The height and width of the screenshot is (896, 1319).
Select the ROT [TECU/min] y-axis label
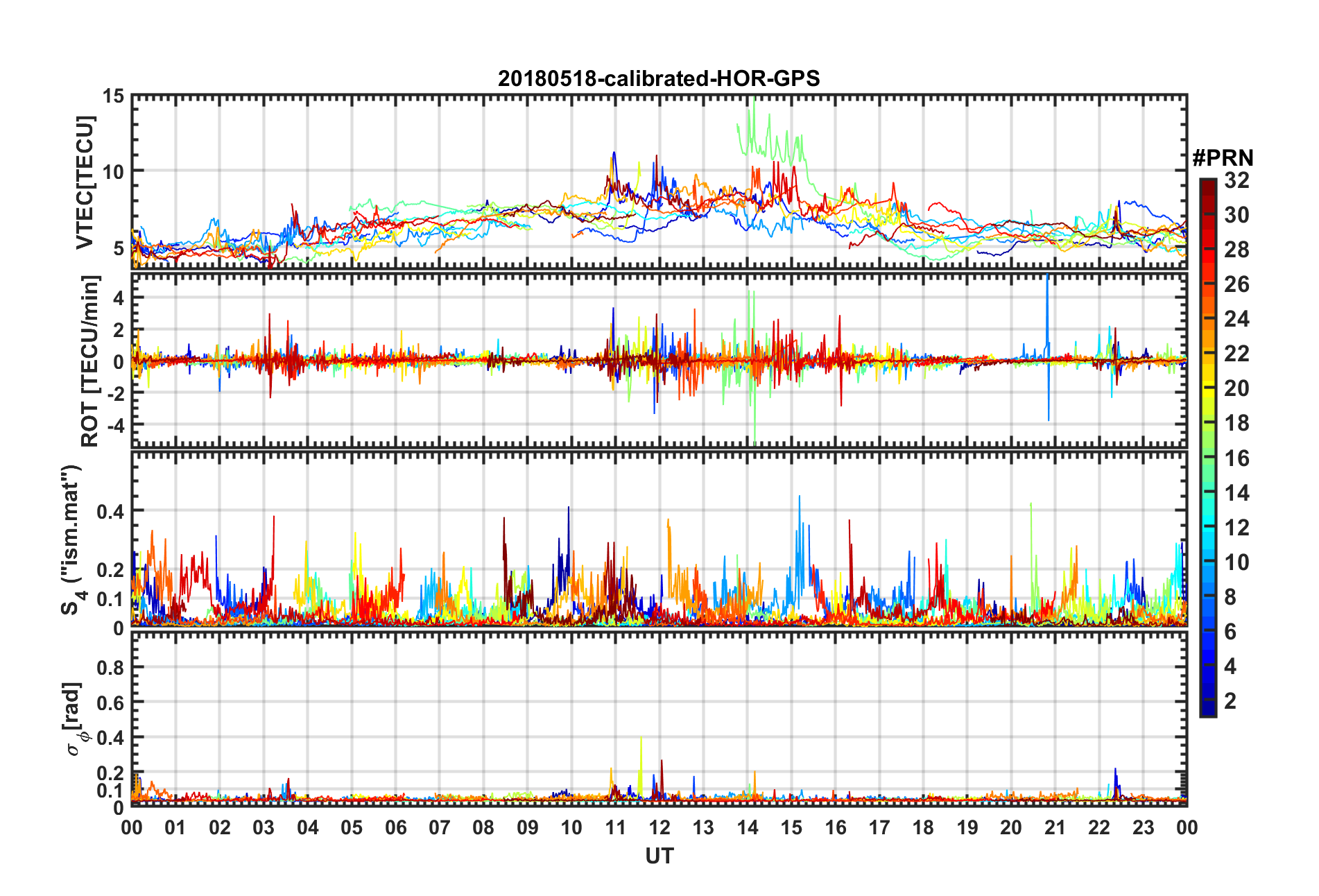pos(90,361)
